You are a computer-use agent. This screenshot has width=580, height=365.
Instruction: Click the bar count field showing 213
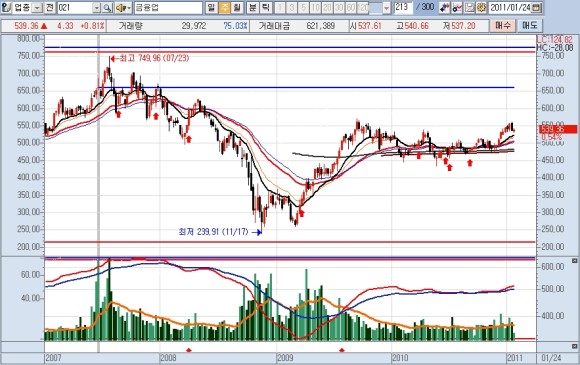tap(403, 8)
